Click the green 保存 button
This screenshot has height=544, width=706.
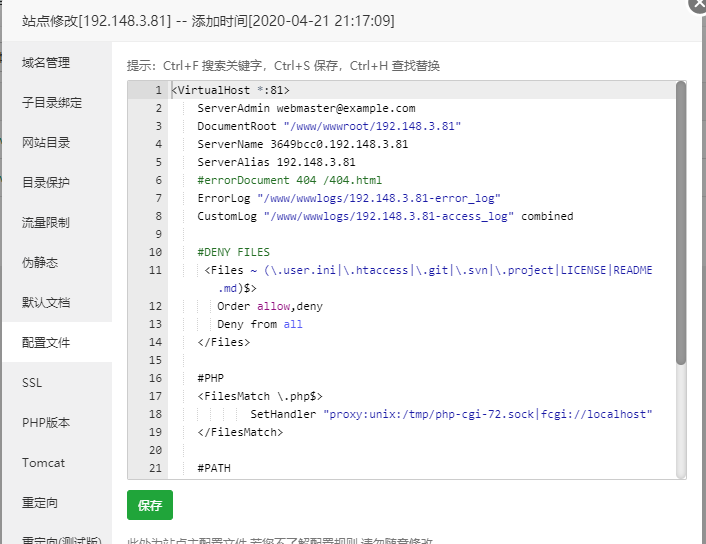point(150,506)
